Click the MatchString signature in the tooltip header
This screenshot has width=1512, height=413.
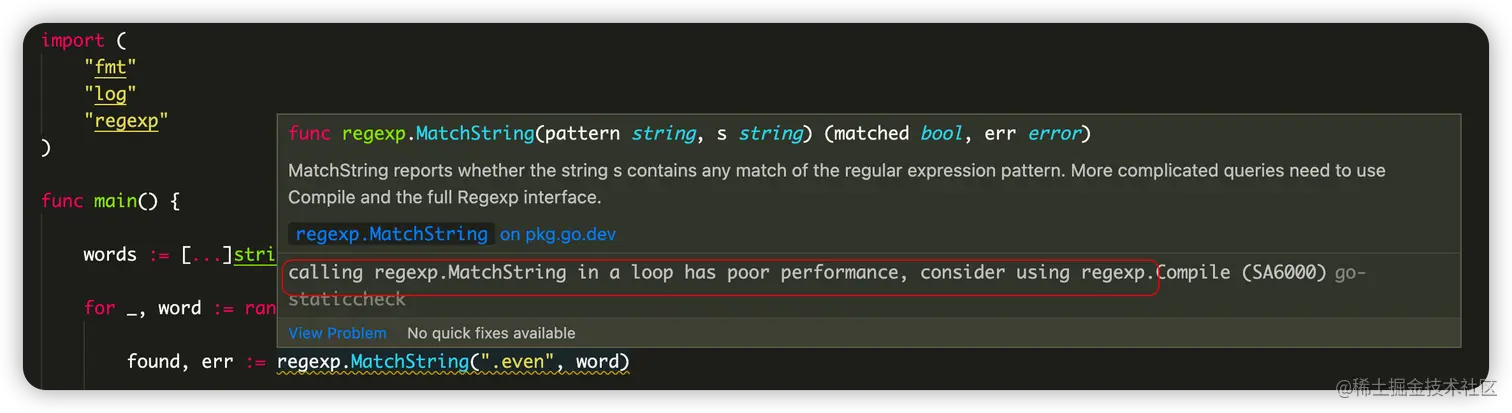(690, 133)
